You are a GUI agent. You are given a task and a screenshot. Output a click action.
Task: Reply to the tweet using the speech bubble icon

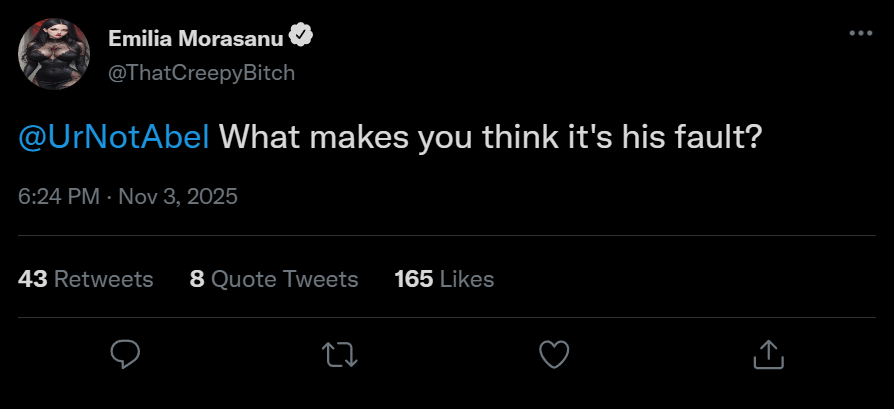point(125,353)
